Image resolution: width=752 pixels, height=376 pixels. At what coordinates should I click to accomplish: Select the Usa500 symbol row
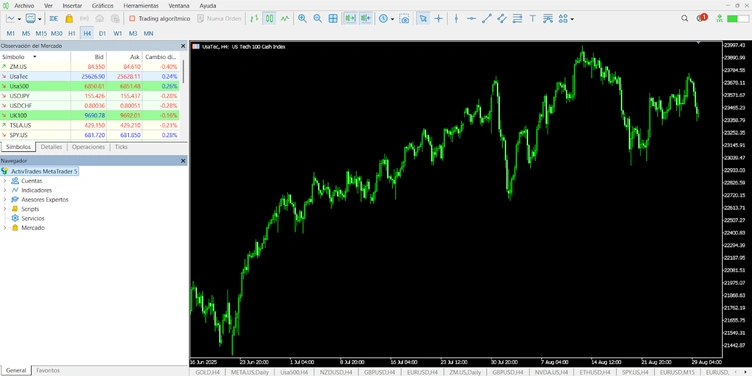coord(90,86)
